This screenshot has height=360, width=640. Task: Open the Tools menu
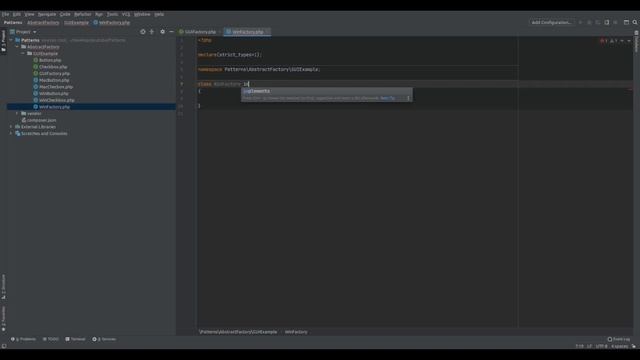click(112, 14)
